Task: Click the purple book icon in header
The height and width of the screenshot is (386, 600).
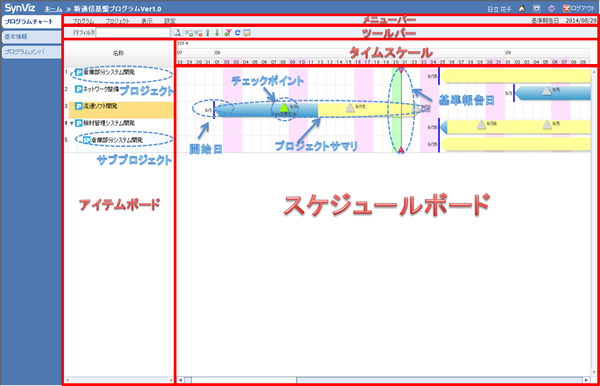Action: pyautogui.click(x=551, y=8)
